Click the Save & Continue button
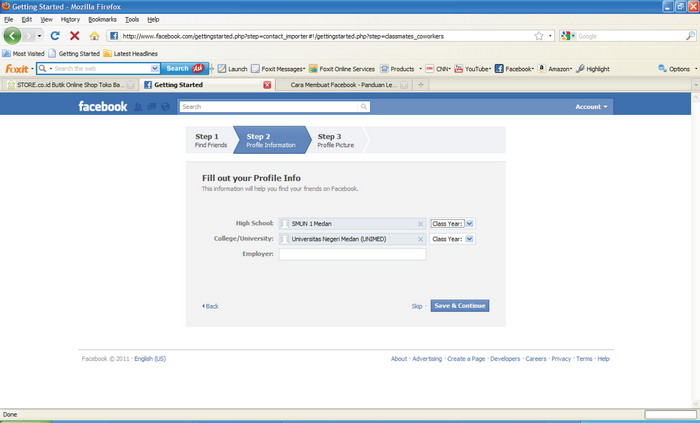This screenshot has height=423, width=700. [460, 306]
